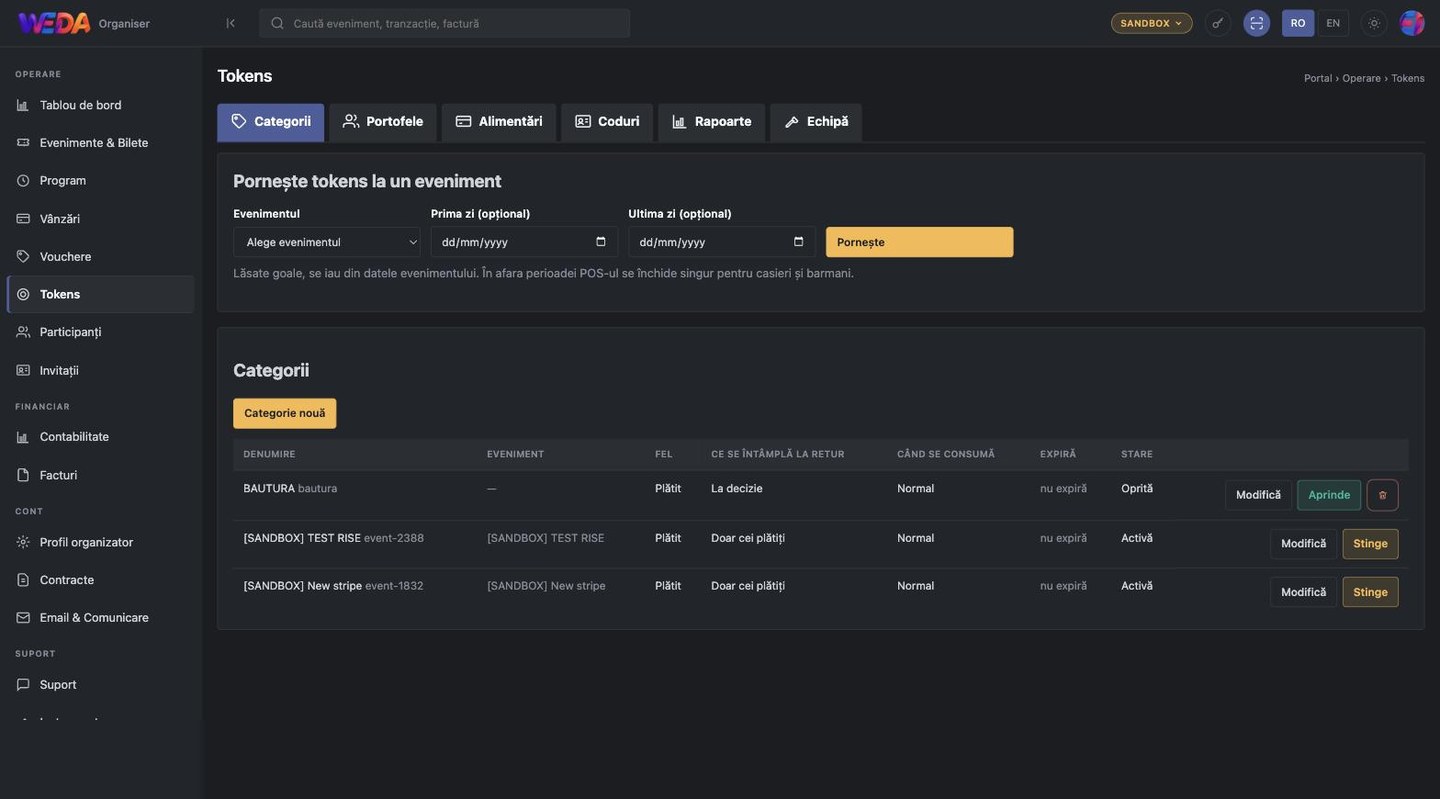Click the Prima zi date field
This screenshot has width=1440, height=799.
(x=524, y=242)
